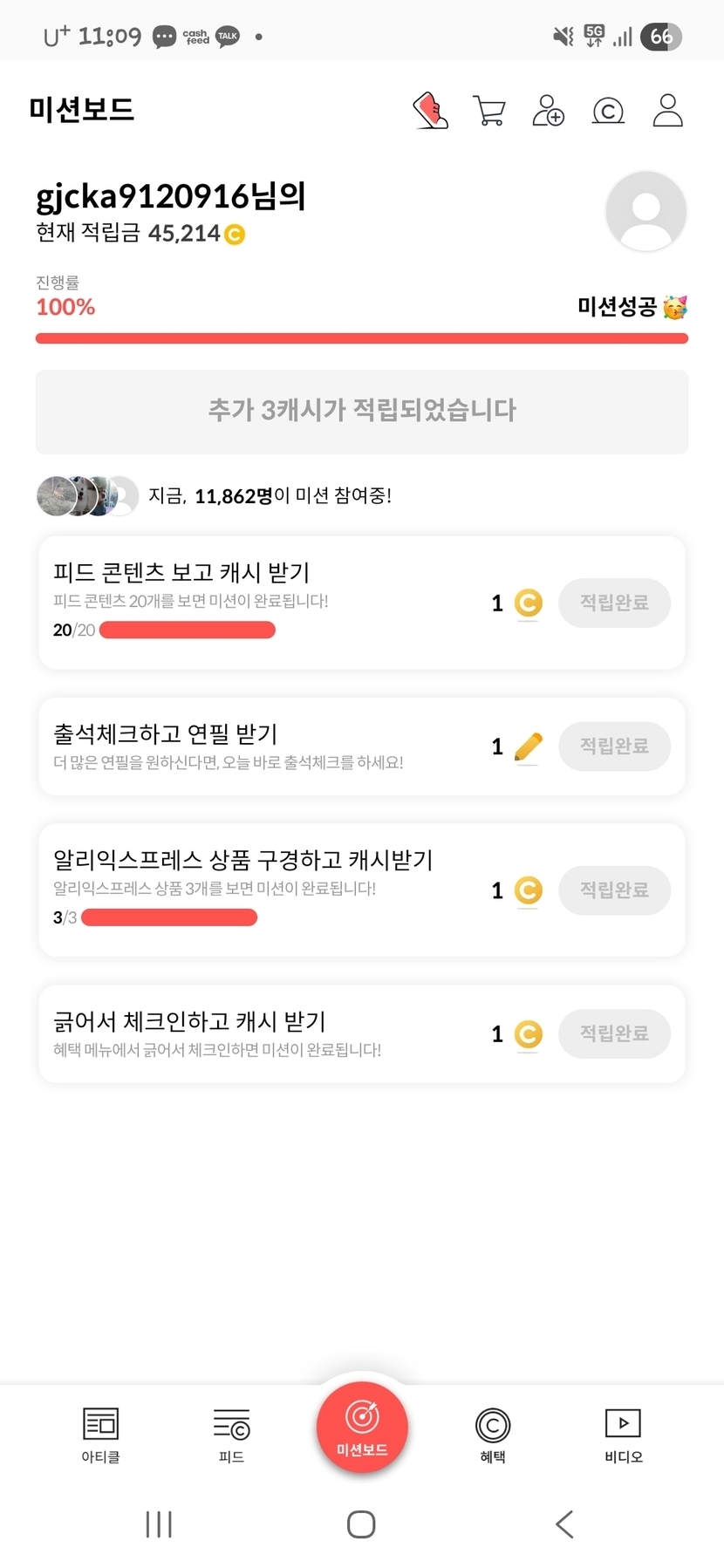Tap '적립완료' button for feed content mission
The width and height of the screenshot is (724, 1568).
tap(614, 603)
